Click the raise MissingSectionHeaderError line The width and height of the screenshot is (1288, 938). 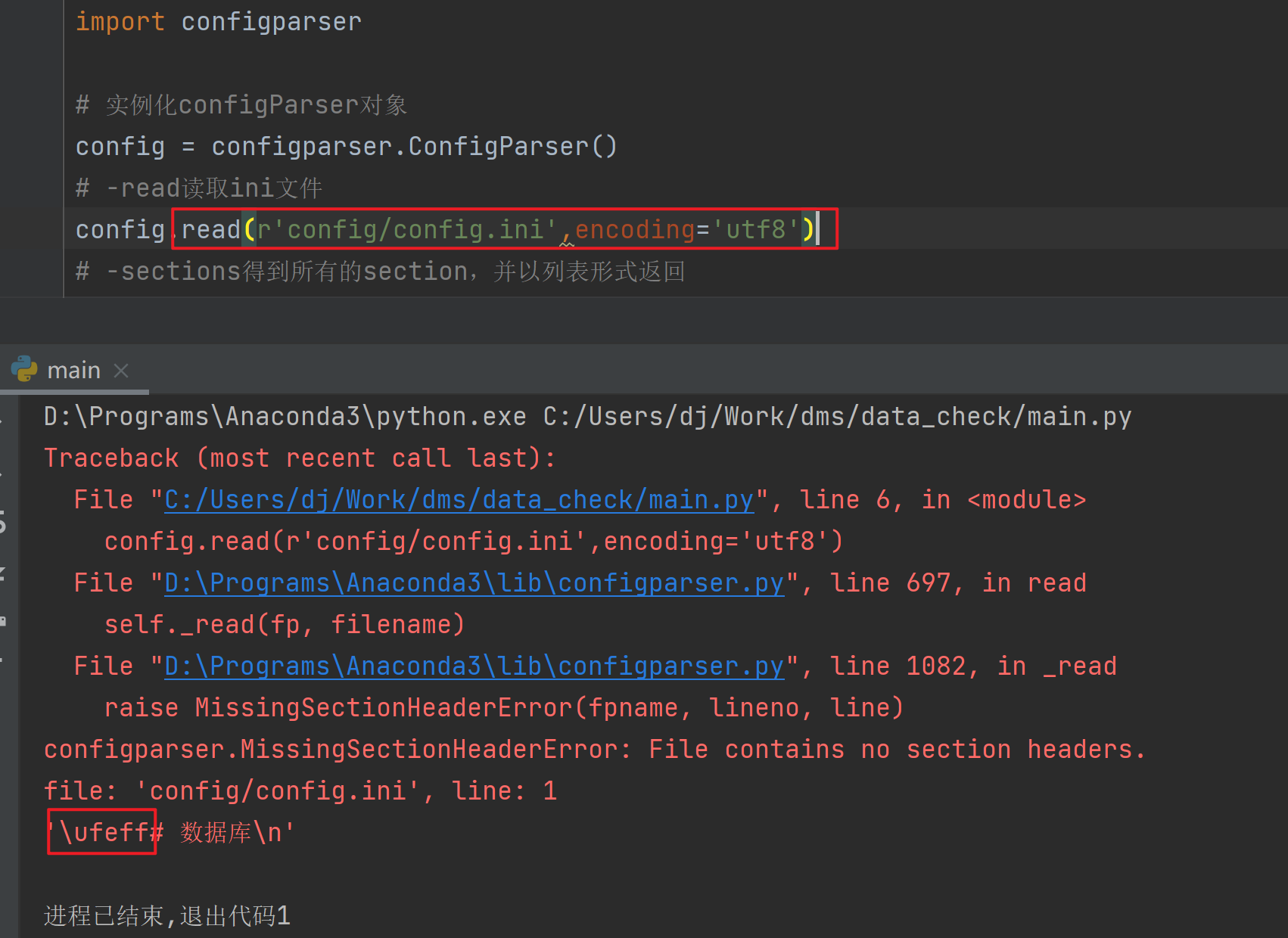[x=503, y=707]
